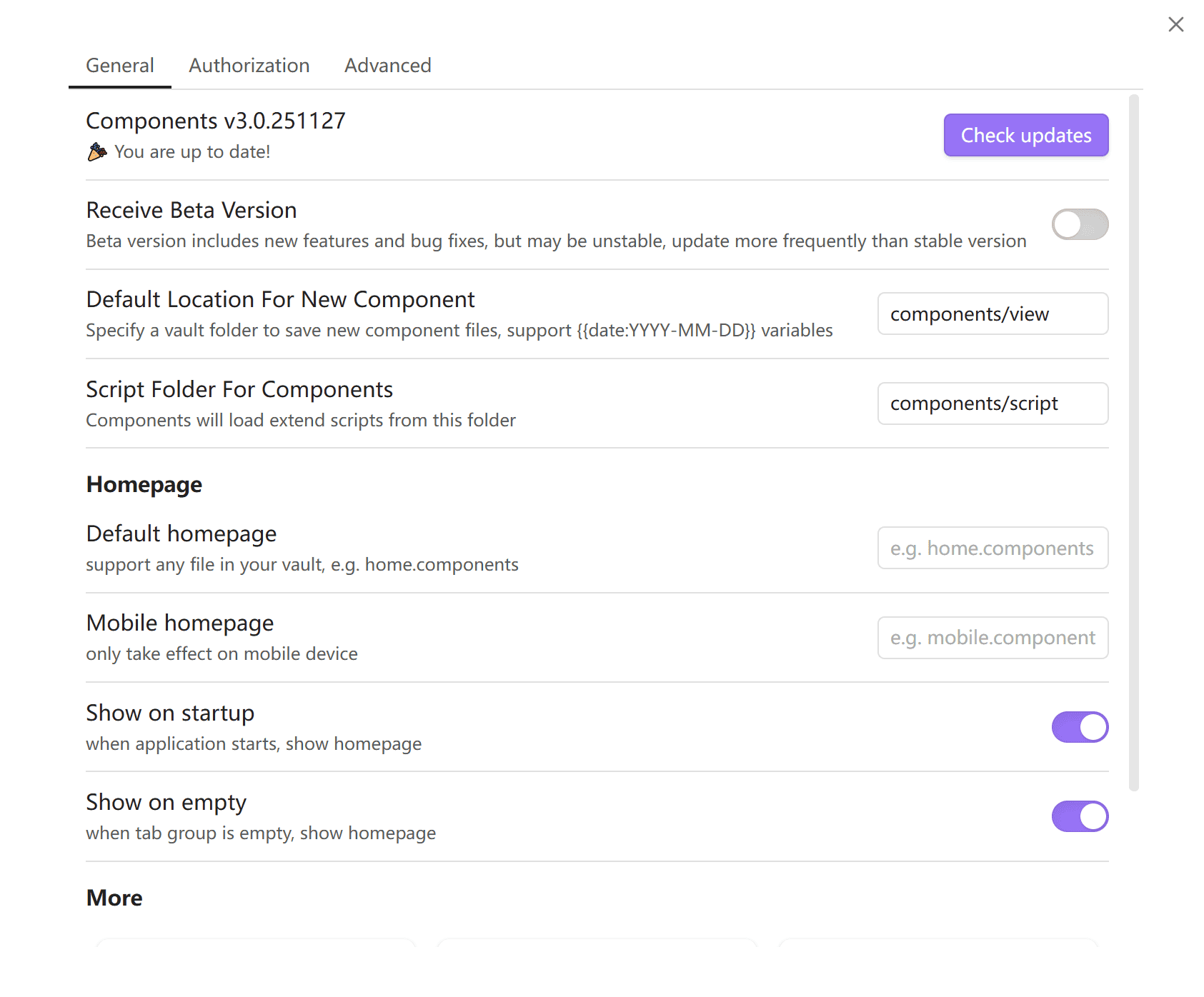Viewport: 1204px width, 997px height.
Task: Go to the Advanced tab
Action: (x=387, y=66)
